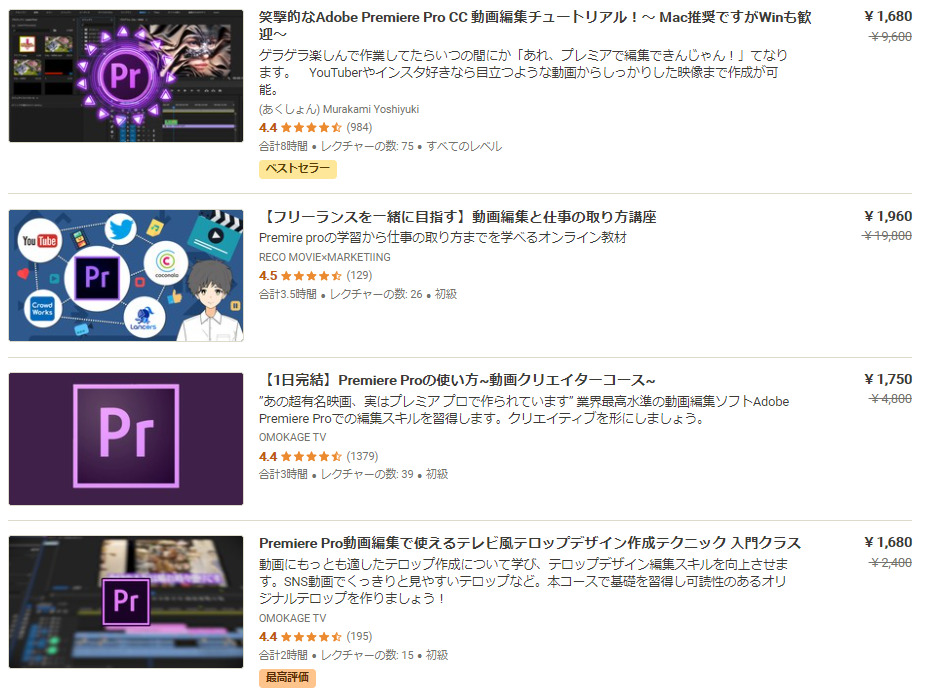This screenshot has width=925, height=698.
Task: Open the 【フリーランスを一緒に目指す】 course title
Action: click(458, 217)
